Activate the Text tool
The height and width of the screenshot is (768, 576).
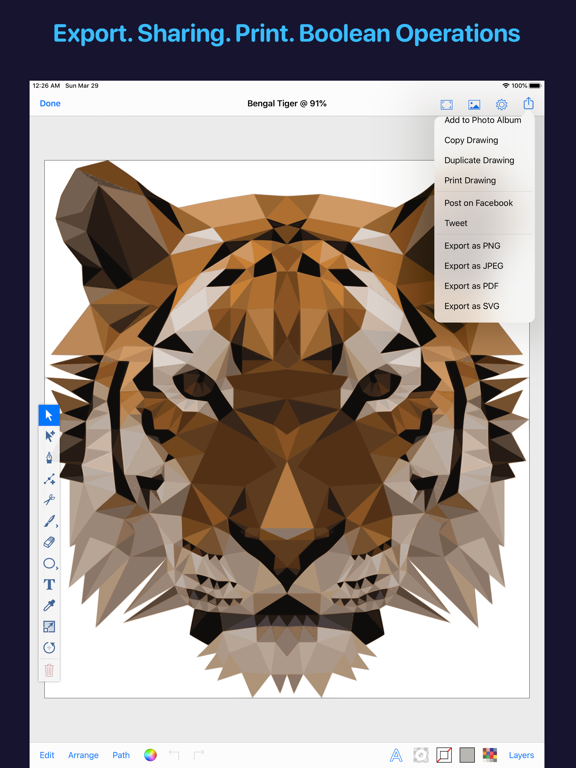(49, 584)
